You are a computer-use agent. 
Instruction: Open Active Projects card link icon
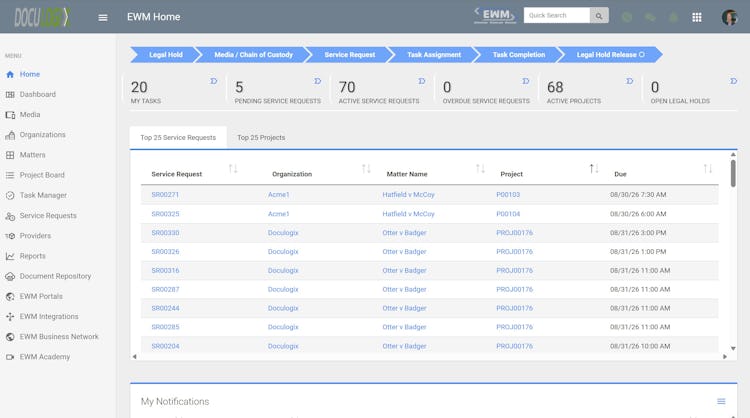[629, 81]
